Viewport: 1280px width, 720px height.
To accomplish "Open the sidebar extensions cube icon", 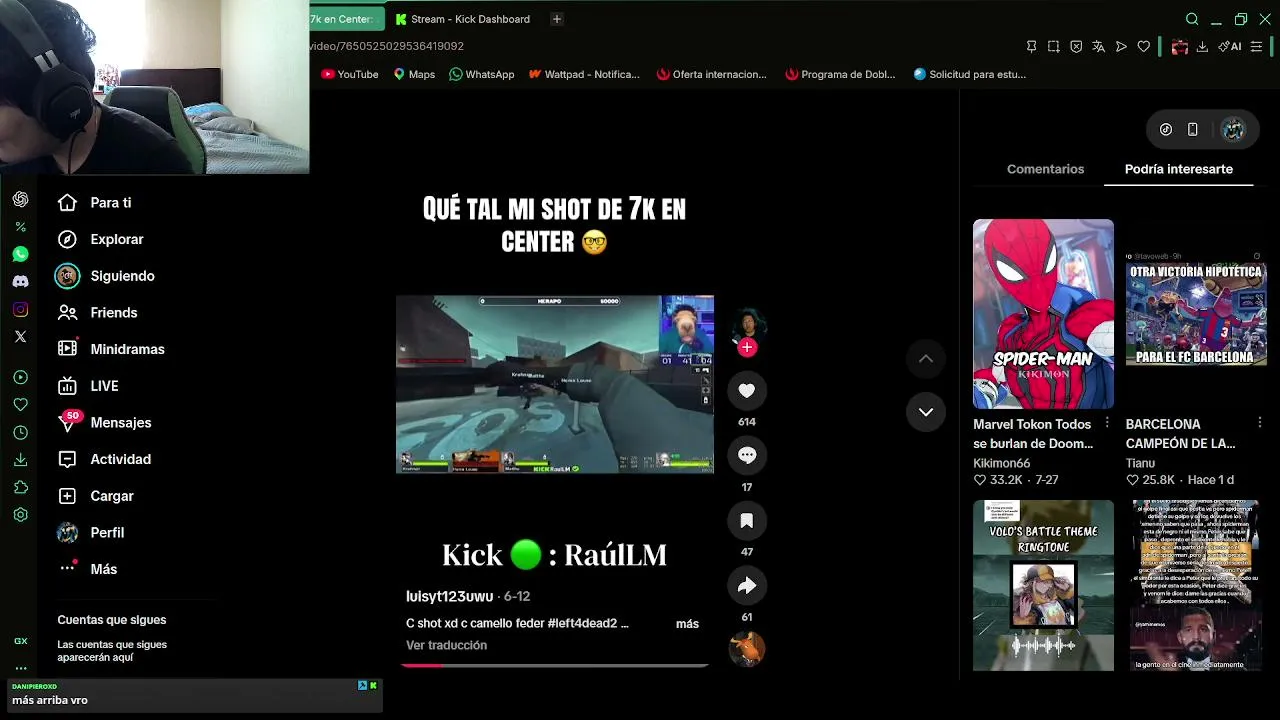I will [20, 488].
